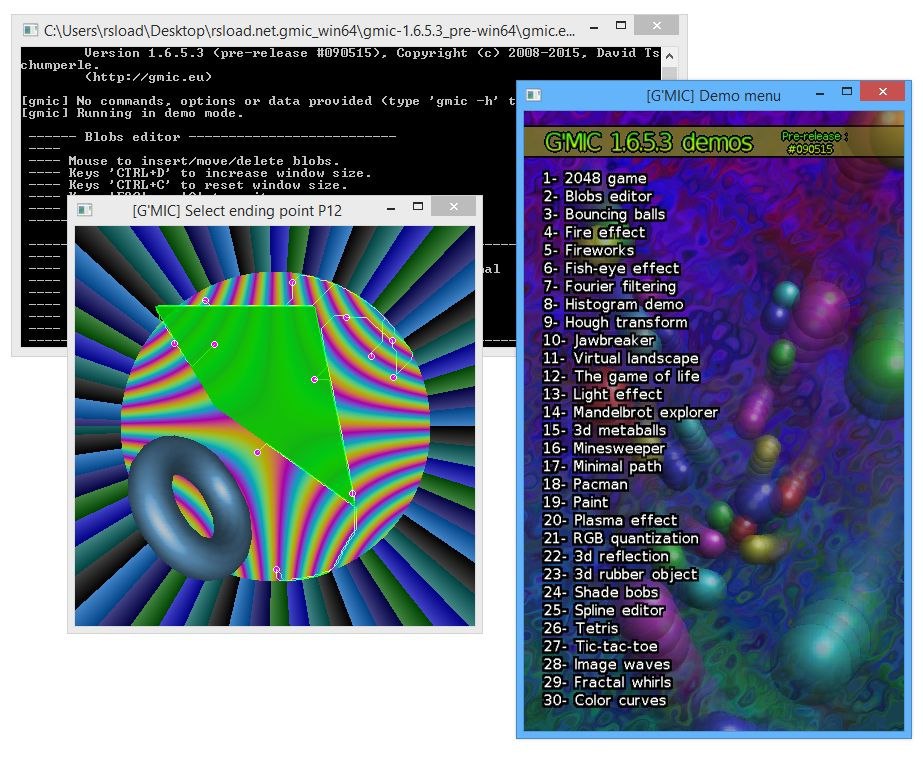Minimize the gmic console window
The height and width of the screenshot is (759, 923).
pos(594,28)
